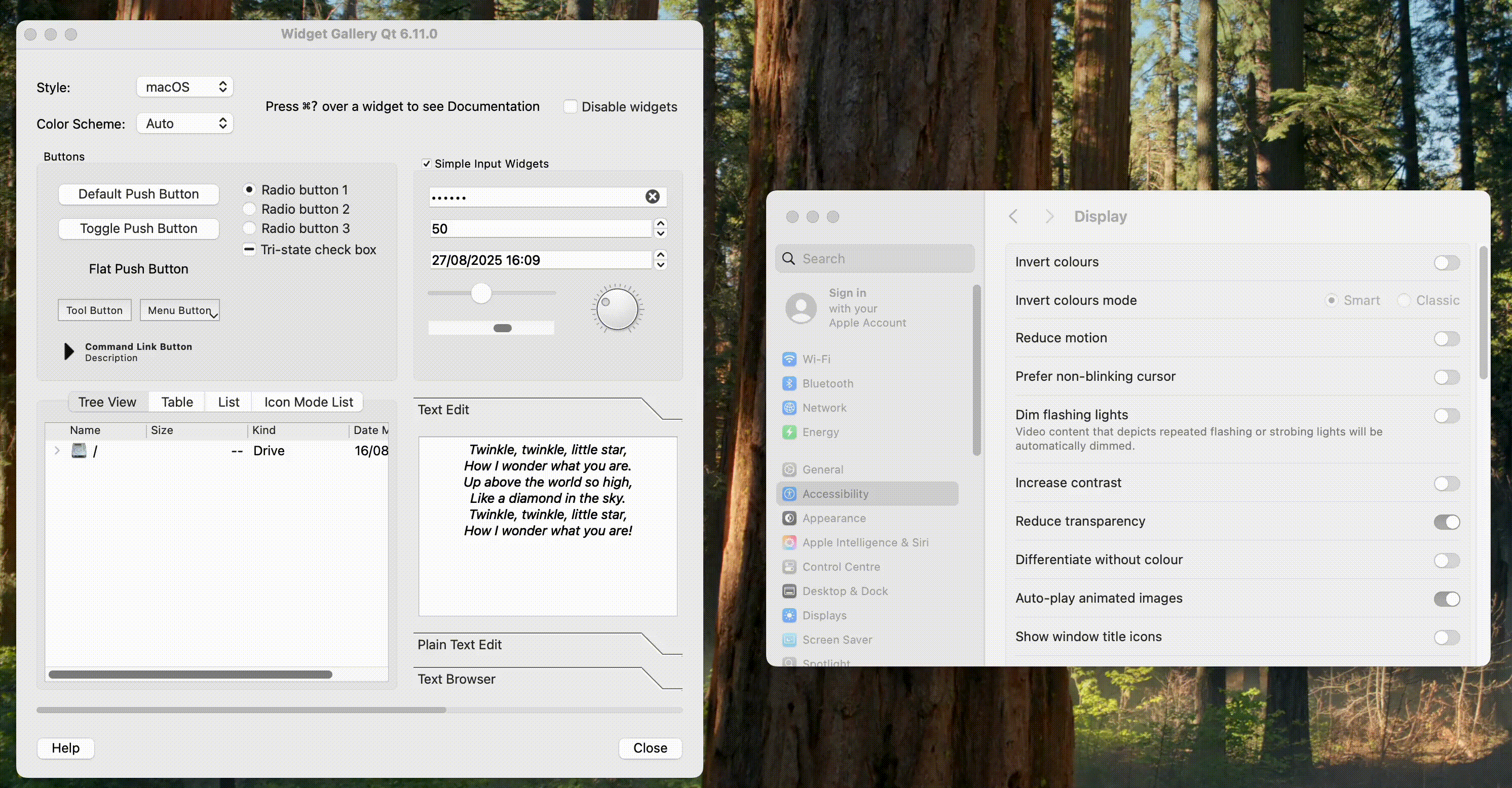Screen dimensions: 1512x788
Task: Open the Screen Saver settings
Action: tap(837, 640)
